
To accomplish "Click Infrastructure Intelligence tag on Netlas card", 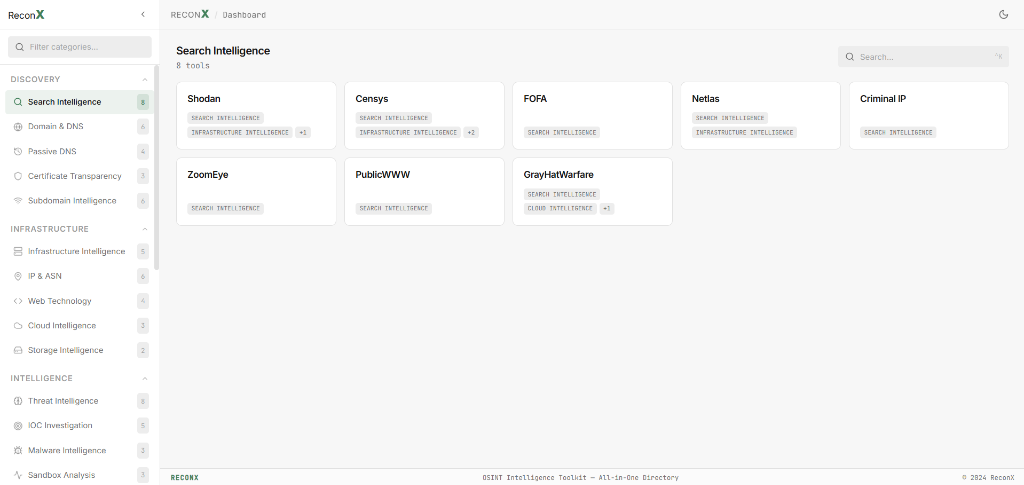I will pyautogui.click(x=744, y=133).
